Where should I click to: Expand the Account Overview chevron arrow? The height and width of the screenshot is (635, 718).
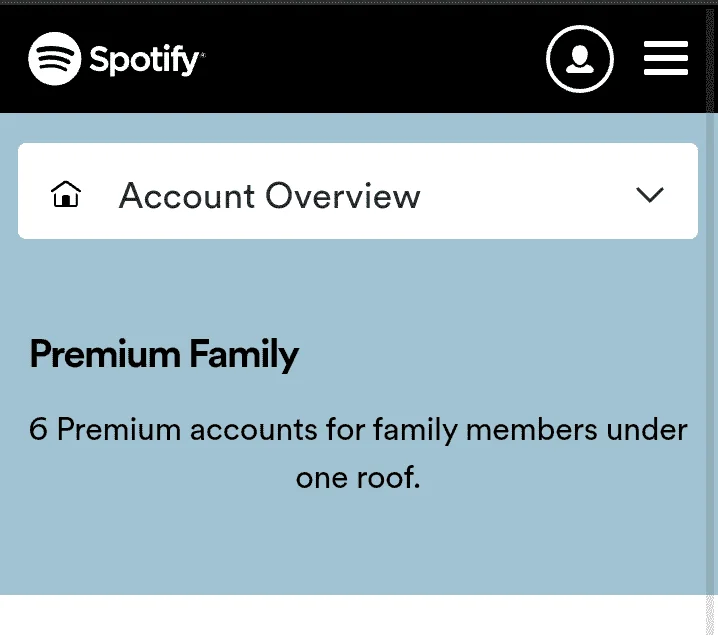coord(650,195)
